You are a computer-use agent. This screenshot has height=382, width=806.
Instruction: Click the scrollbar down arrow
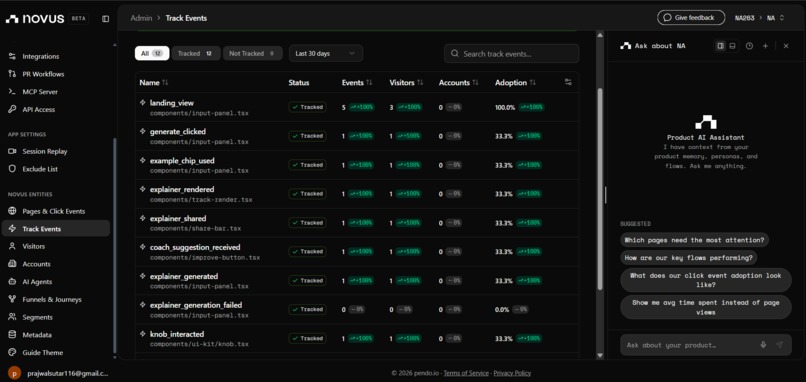pyautogui.click(x=599, y=355)
